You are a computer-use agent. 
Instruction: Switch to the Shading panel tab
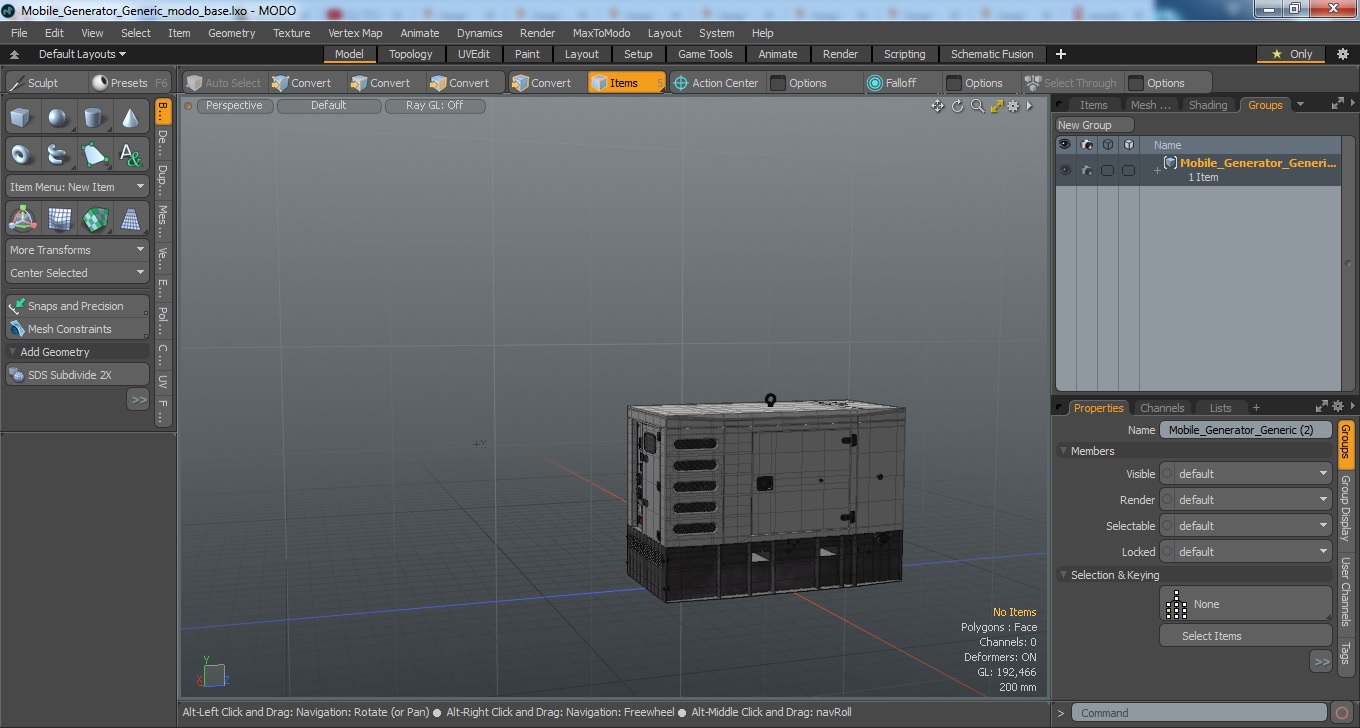(x=1207, y=105)
